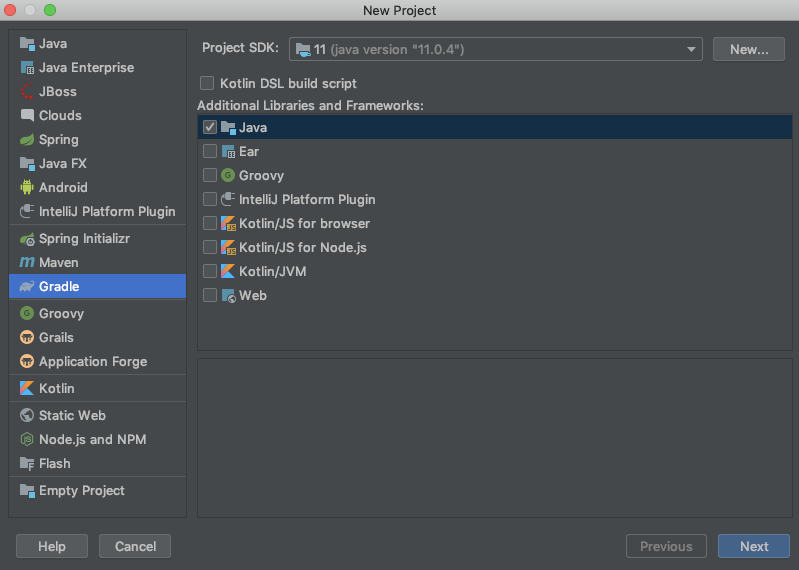Click the Spring Initializr icon
799x570 pixels.
(x=27, y=239)
